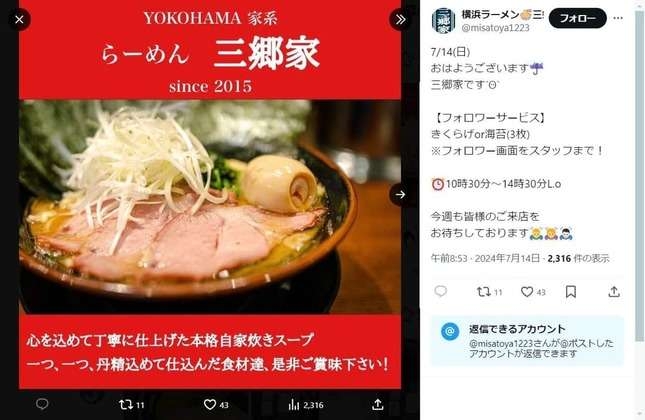Go to next image with arrow button
This screenshot has height=420, width=645.
(400, 195)
